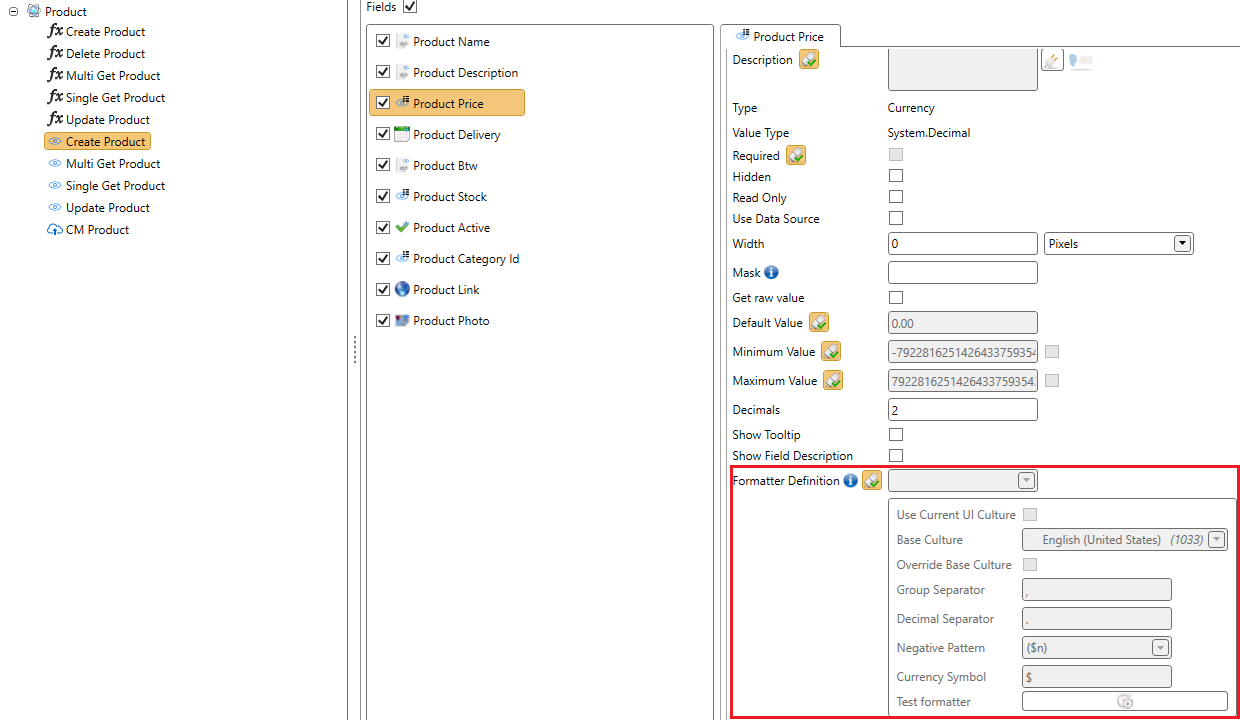
Task: Click the override icon next to Formatter Definition
Action: [872, 480]
